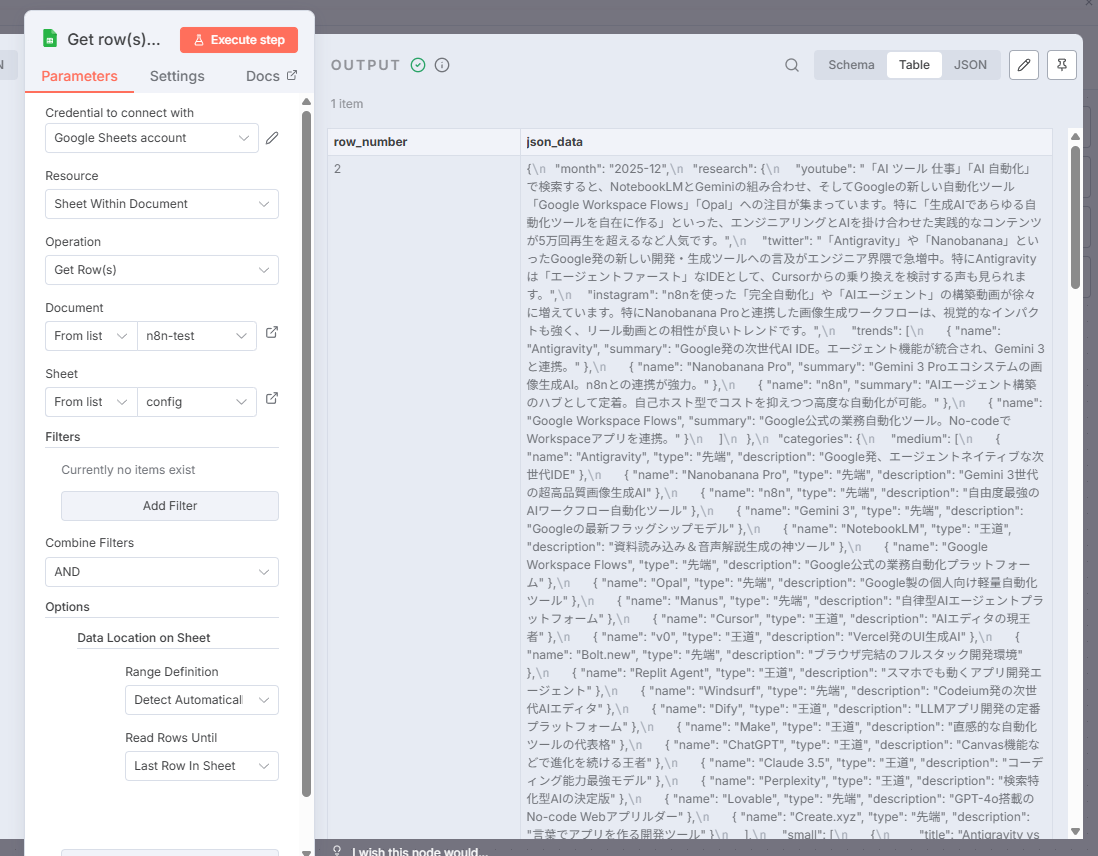Select Table output view

(914, 65)
